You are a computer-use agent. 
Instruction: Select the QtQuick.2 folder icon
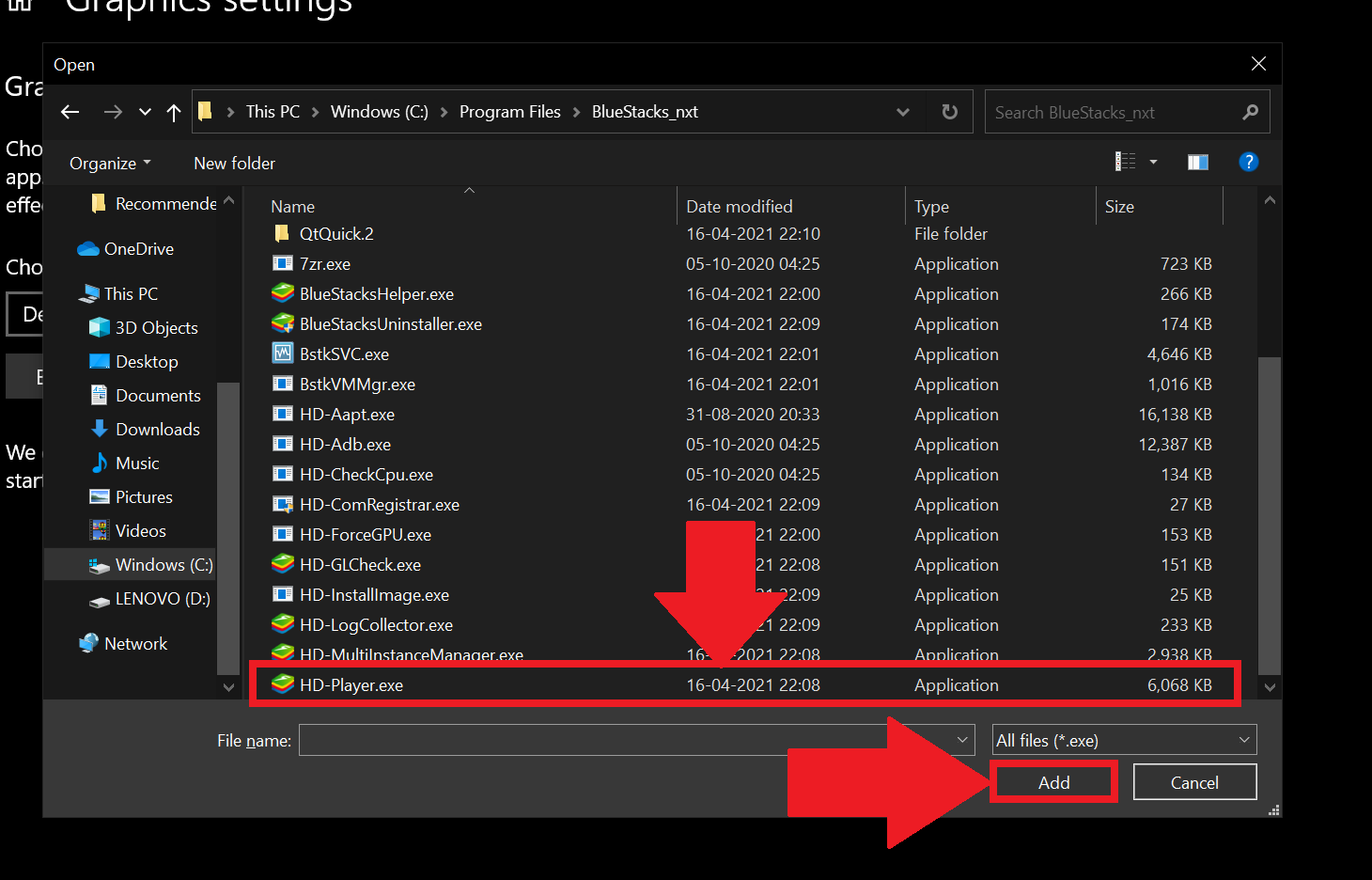point(282,233)
